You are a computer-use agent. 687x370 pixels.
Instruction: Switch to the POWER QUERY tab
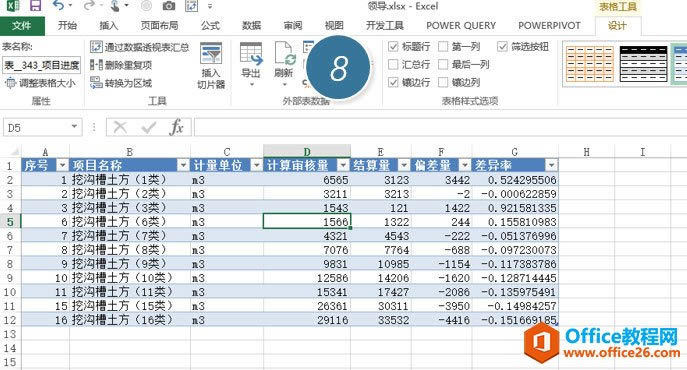(x=461, y=26)
